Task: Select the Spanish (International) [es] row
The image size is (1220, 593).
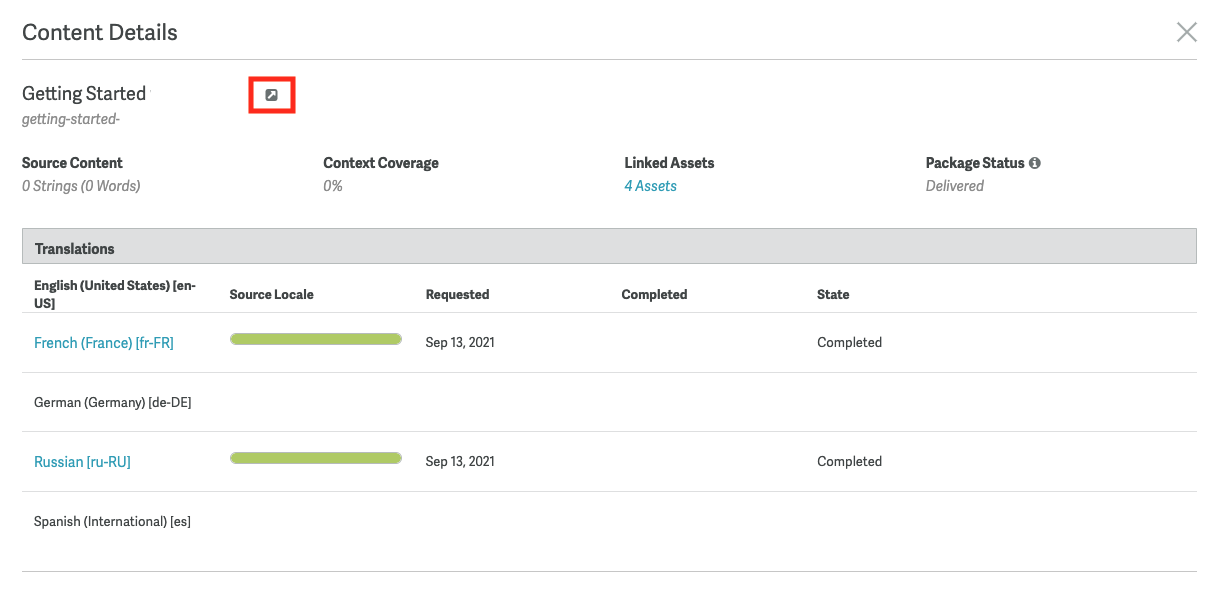Action: point(112,522)
